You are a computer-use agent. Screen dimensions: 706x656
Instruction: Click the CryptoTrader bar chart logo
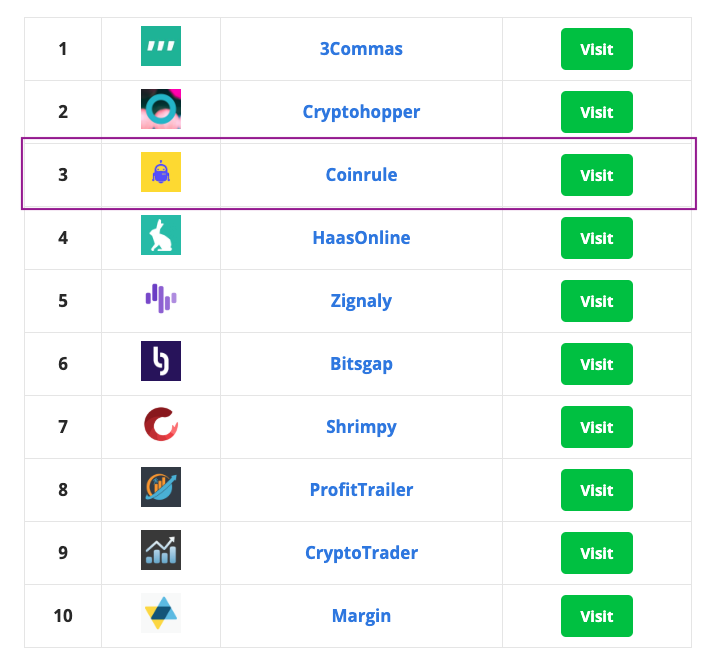click(161, 550)
